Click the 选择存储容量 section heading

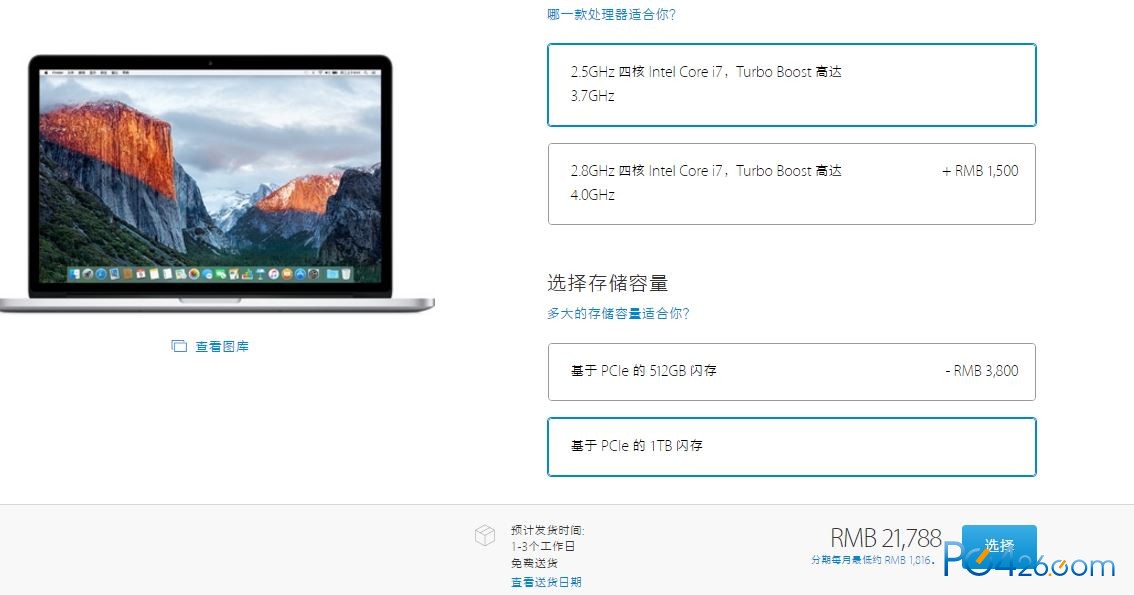[608, 283]
